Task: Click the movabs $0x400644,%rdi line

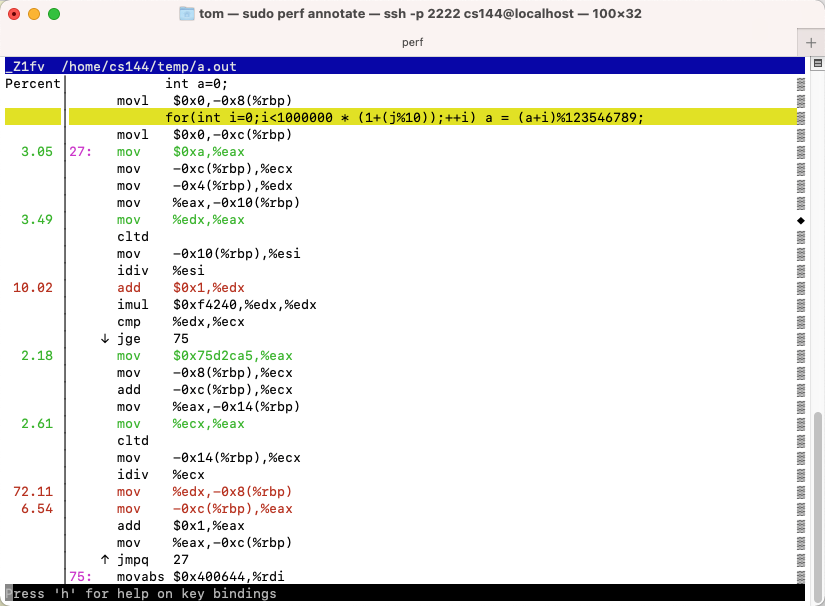Action: coord(200,577)
